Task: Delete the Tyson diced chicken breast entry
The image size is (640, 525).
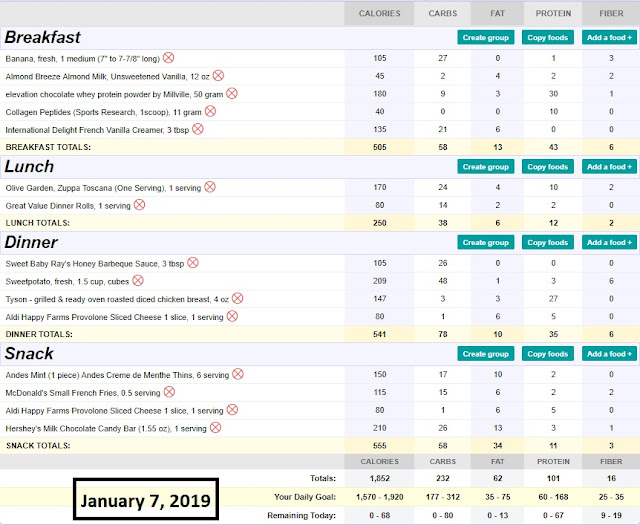Action: [238, 298]
